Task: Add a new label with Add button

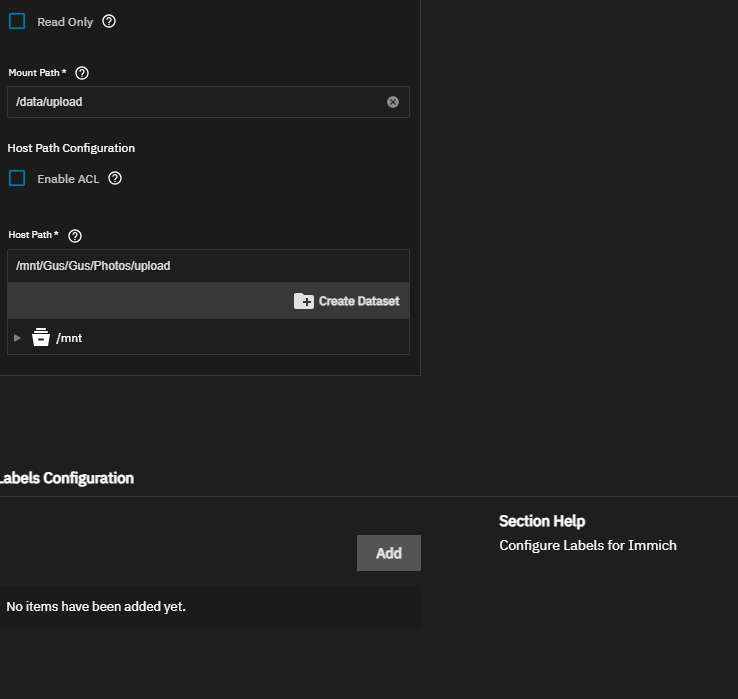Action: pyautogui.click(x=389, y=553)
